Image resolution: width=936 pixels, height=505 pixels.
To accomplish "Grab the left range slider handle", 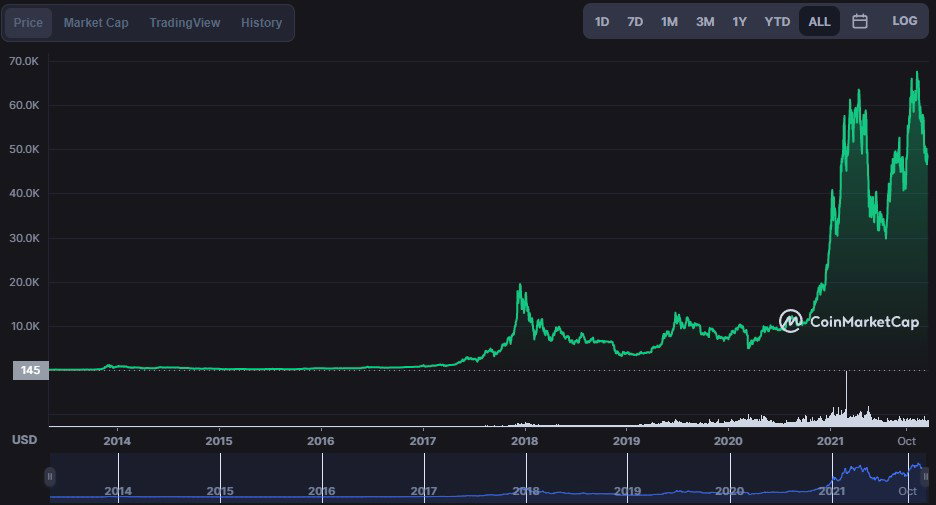I will pyautogui.click(x=50, y=476).
